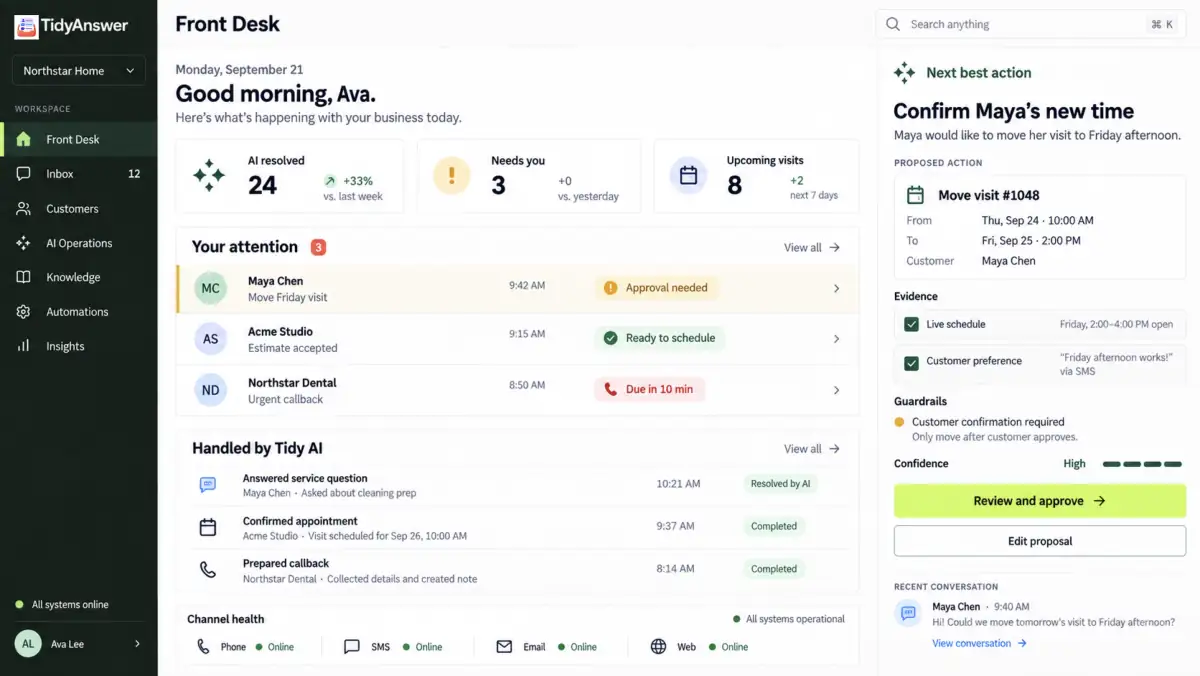Click the Approval needed status pill
Viewport: 1200px width, 676px height.
coord(656,288)
